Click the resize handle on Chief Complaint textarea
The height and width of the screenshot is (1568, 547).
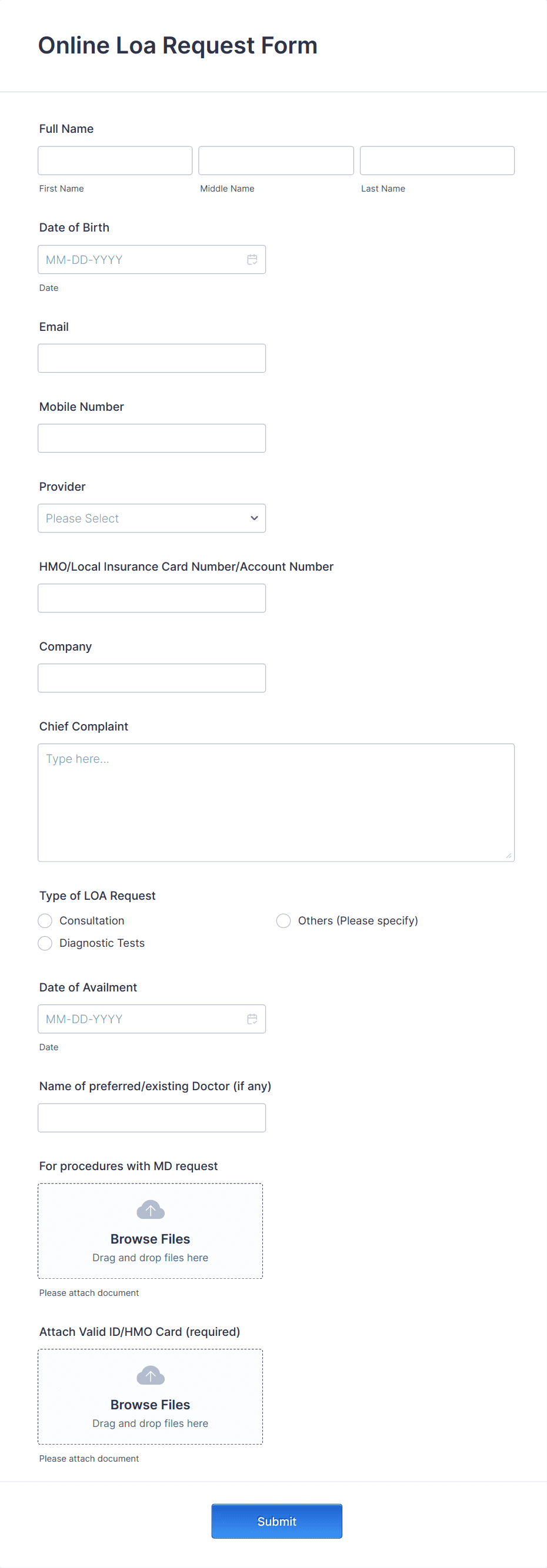[508, 855]
